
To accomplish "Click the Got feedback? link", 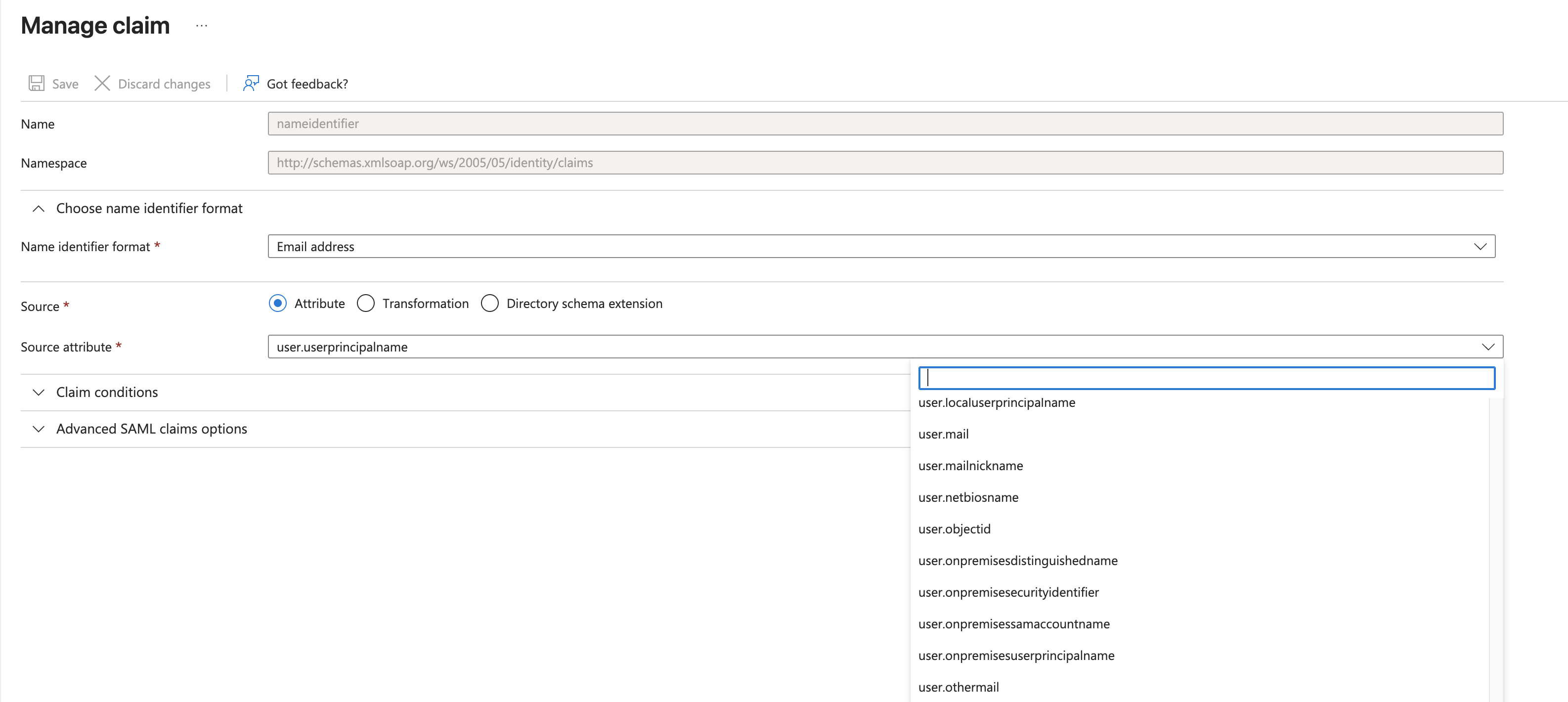I will (x=307, y=84).
